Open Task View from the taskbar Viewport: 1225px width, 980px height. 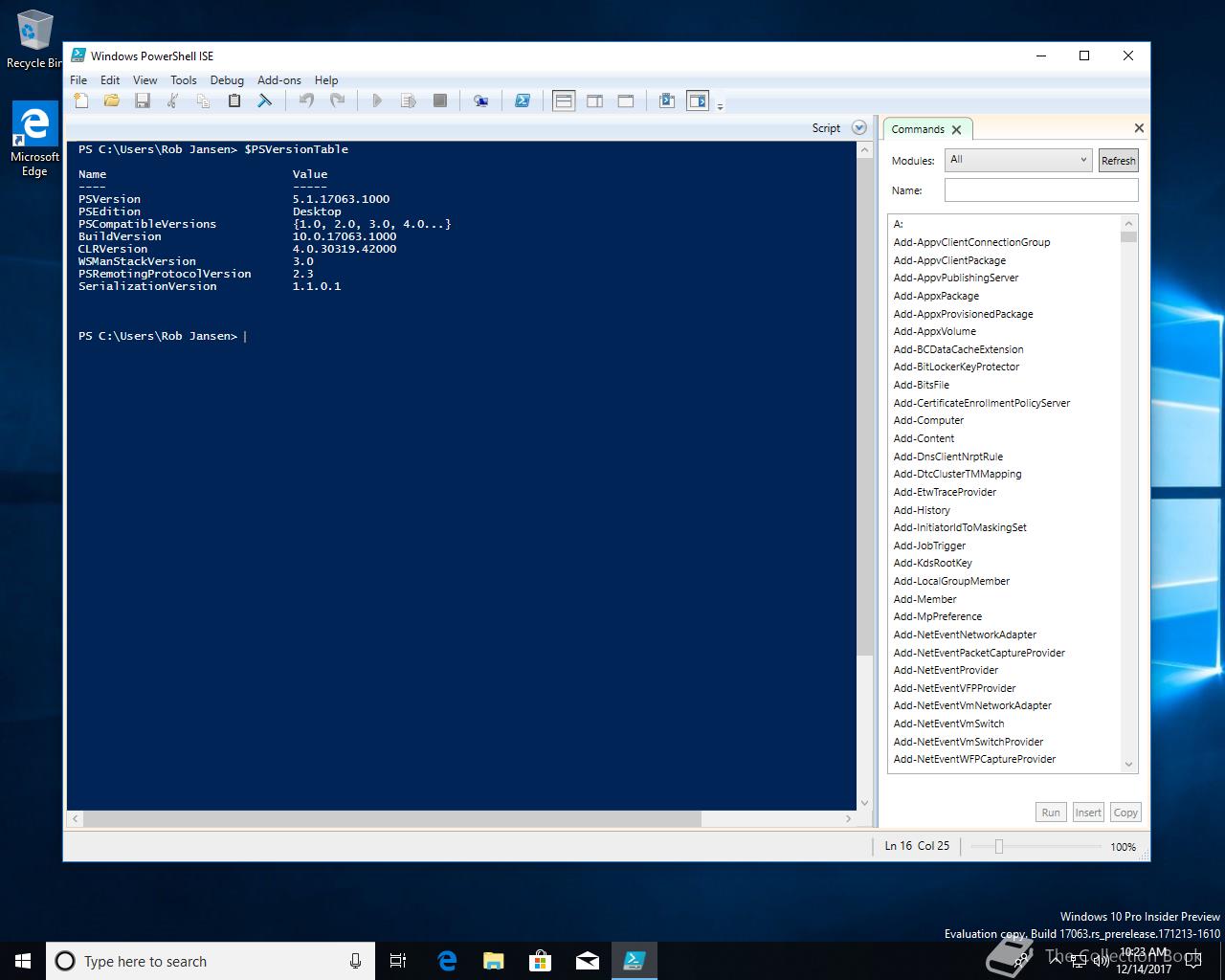[398, 961]
